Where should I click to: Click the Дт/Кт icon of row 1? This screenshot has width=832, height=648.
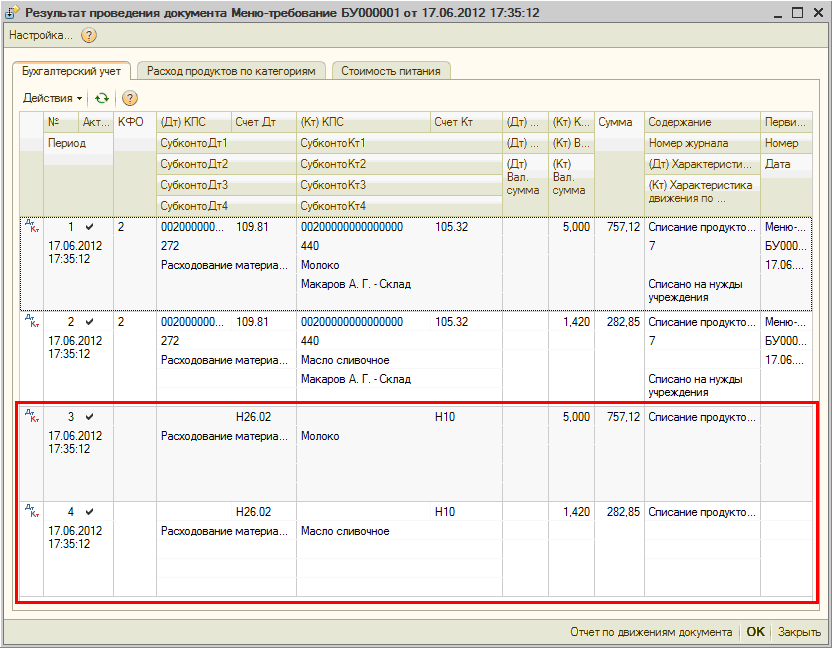33,228
